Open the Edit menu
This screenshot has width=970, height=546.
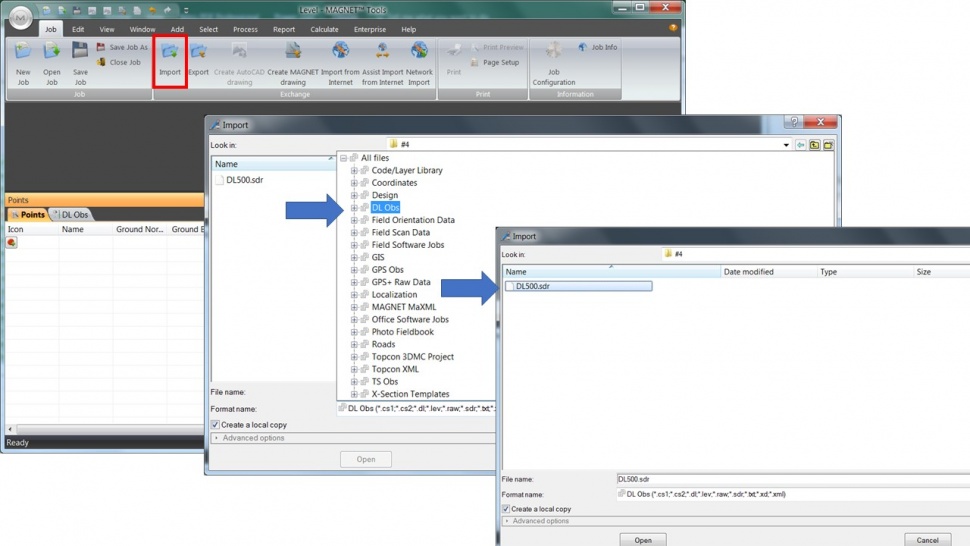pyautogui.click(x=78, y=29)
